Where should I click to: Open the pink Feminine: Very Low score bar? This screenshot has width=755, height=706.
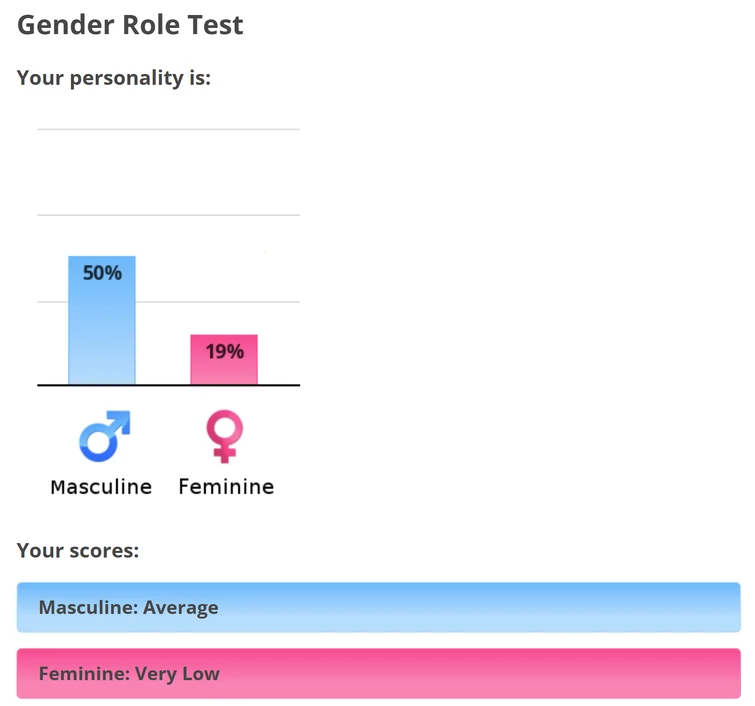[x=378, y=673]
